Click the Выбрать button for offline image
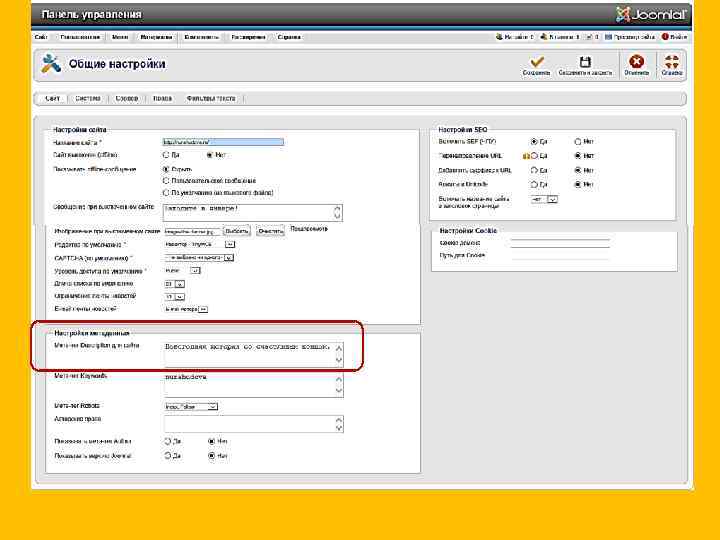This screenshot has width=720, height=540. [237, 231]
